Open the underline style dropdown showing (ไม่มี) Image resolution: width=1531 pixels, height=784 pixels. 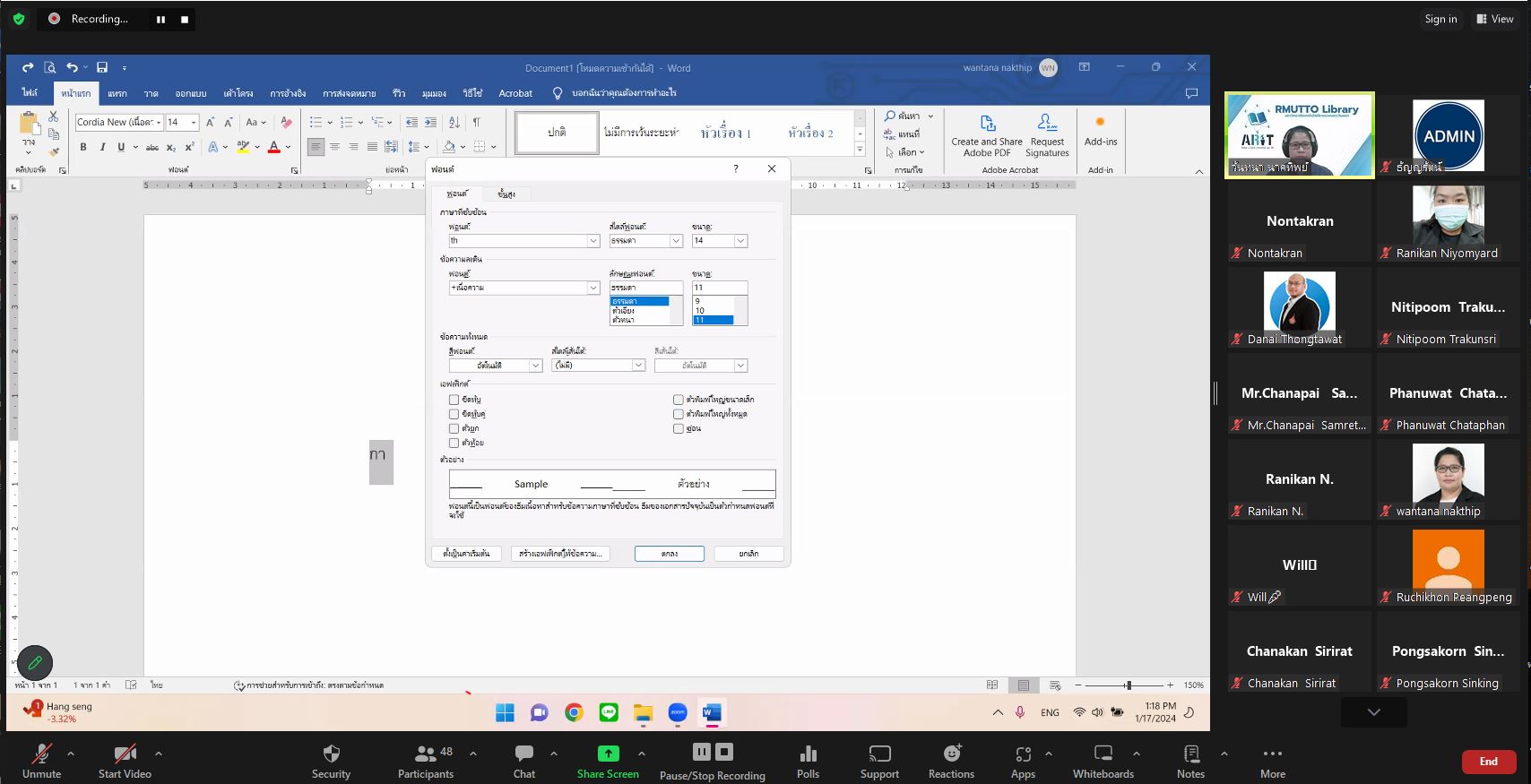638,366
